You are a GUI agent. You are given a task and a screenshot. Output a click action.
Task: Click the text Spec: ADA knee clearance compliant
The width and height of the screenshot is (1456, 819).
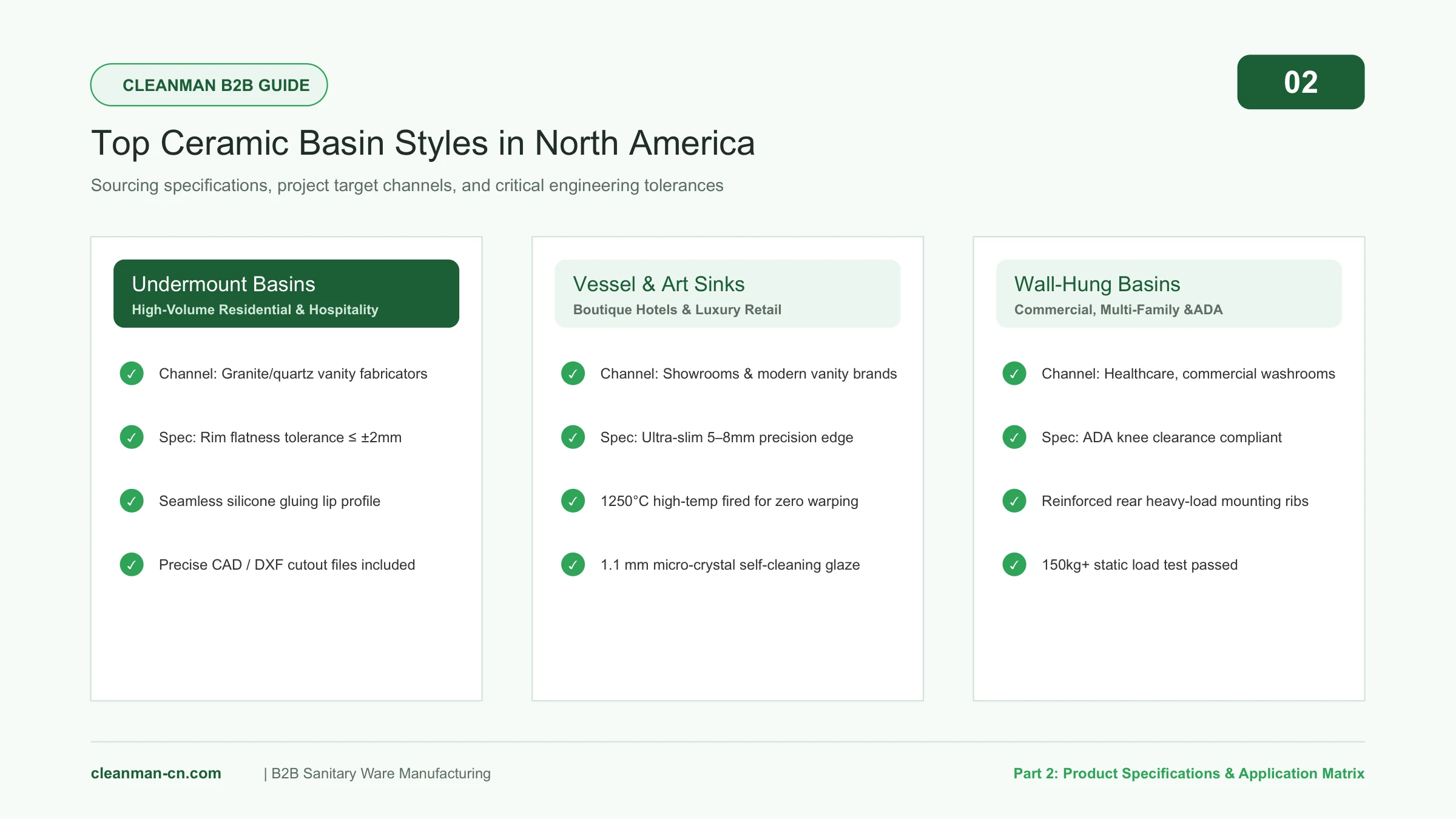tap(1162, 437)
